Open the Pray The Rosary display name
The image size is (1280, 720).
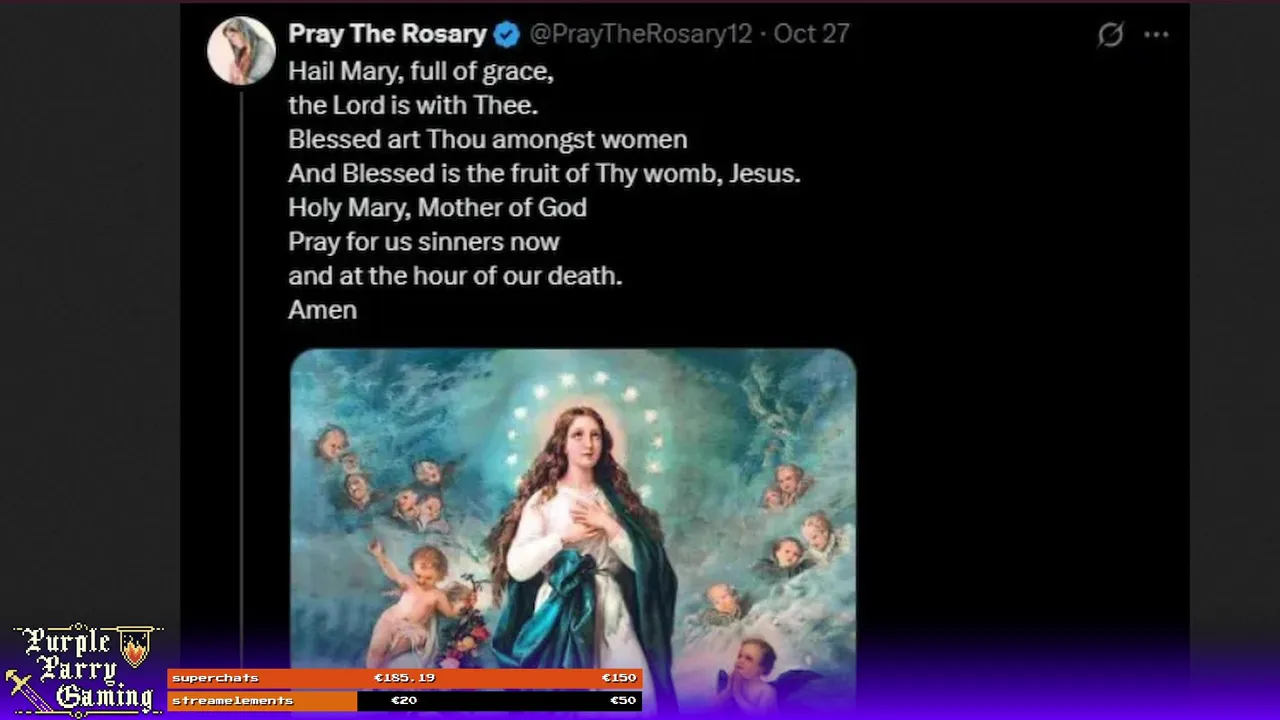[x=387, y=34]
